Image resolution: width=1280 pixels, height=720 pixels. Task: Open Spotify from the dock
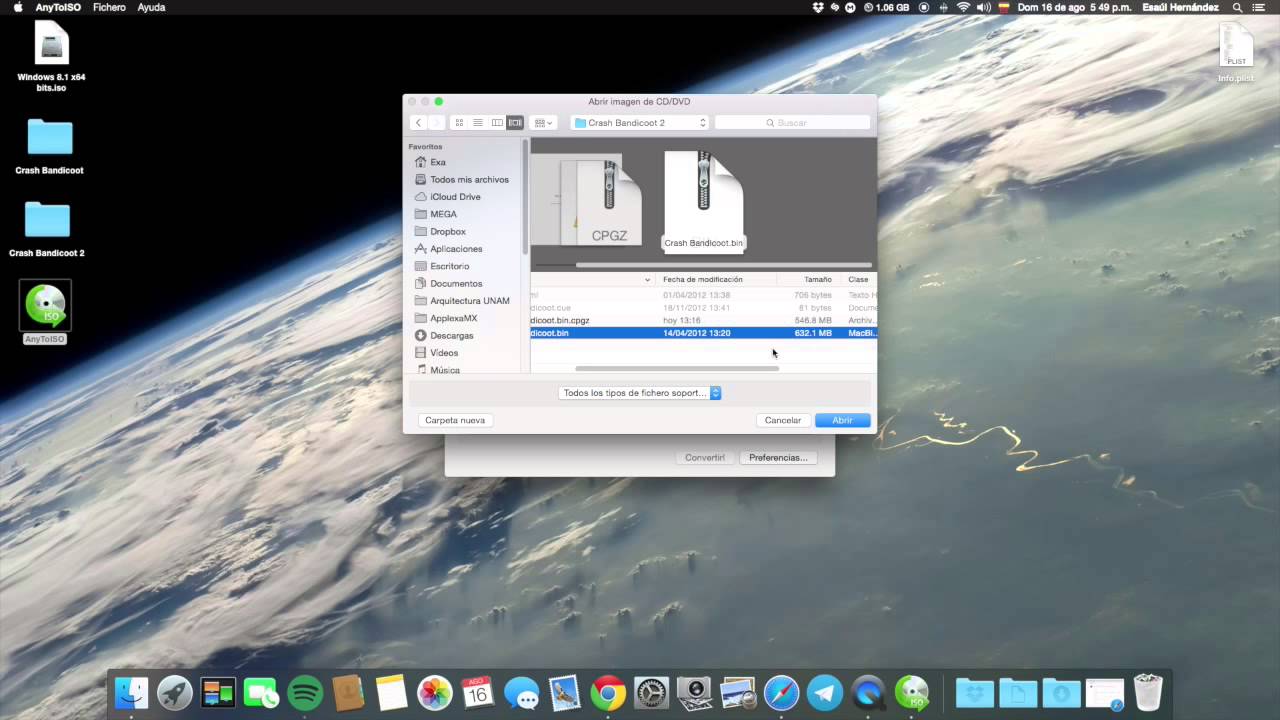point(305,693)
